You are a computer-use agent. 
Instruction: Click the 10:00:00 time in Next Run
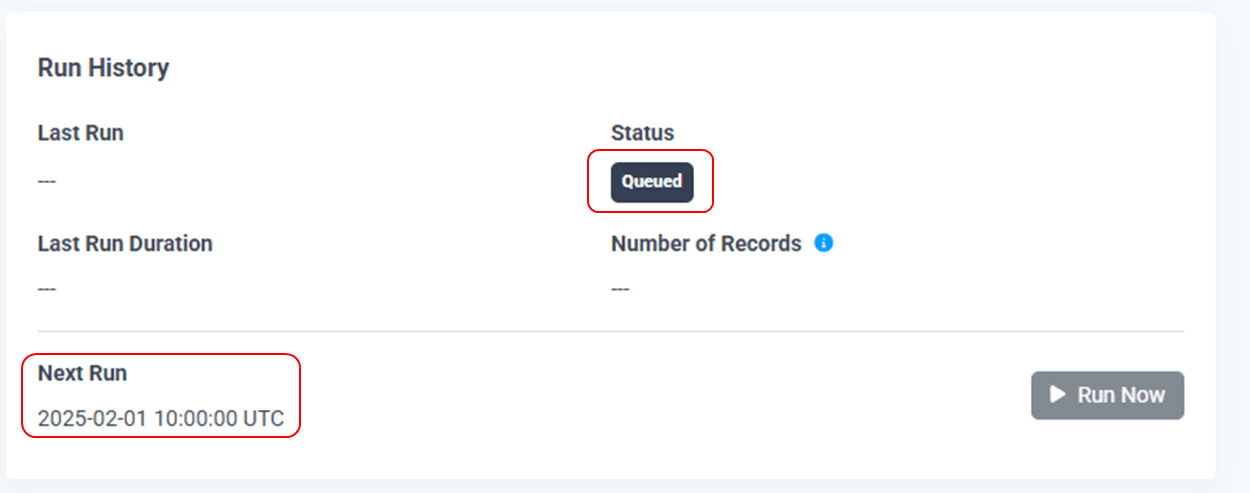[195, 419]
